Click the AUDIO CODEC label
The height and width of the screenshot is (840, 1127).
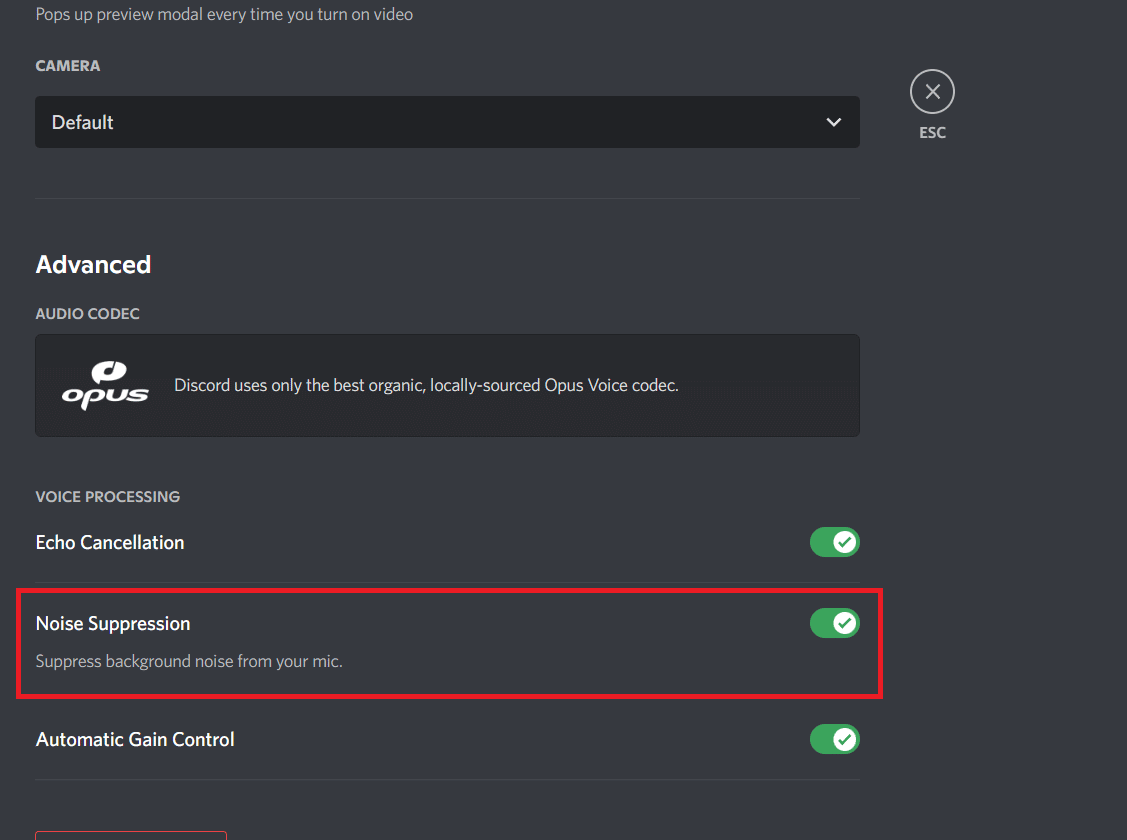click(87, 314)
